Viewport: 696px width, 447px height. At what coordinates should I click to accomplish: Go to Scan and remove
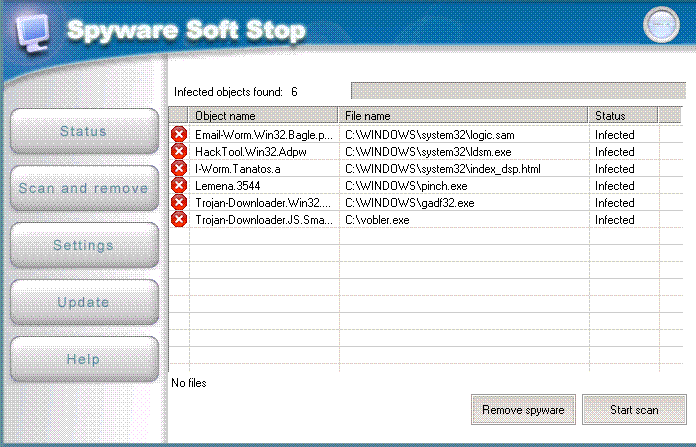coord(84,188)
